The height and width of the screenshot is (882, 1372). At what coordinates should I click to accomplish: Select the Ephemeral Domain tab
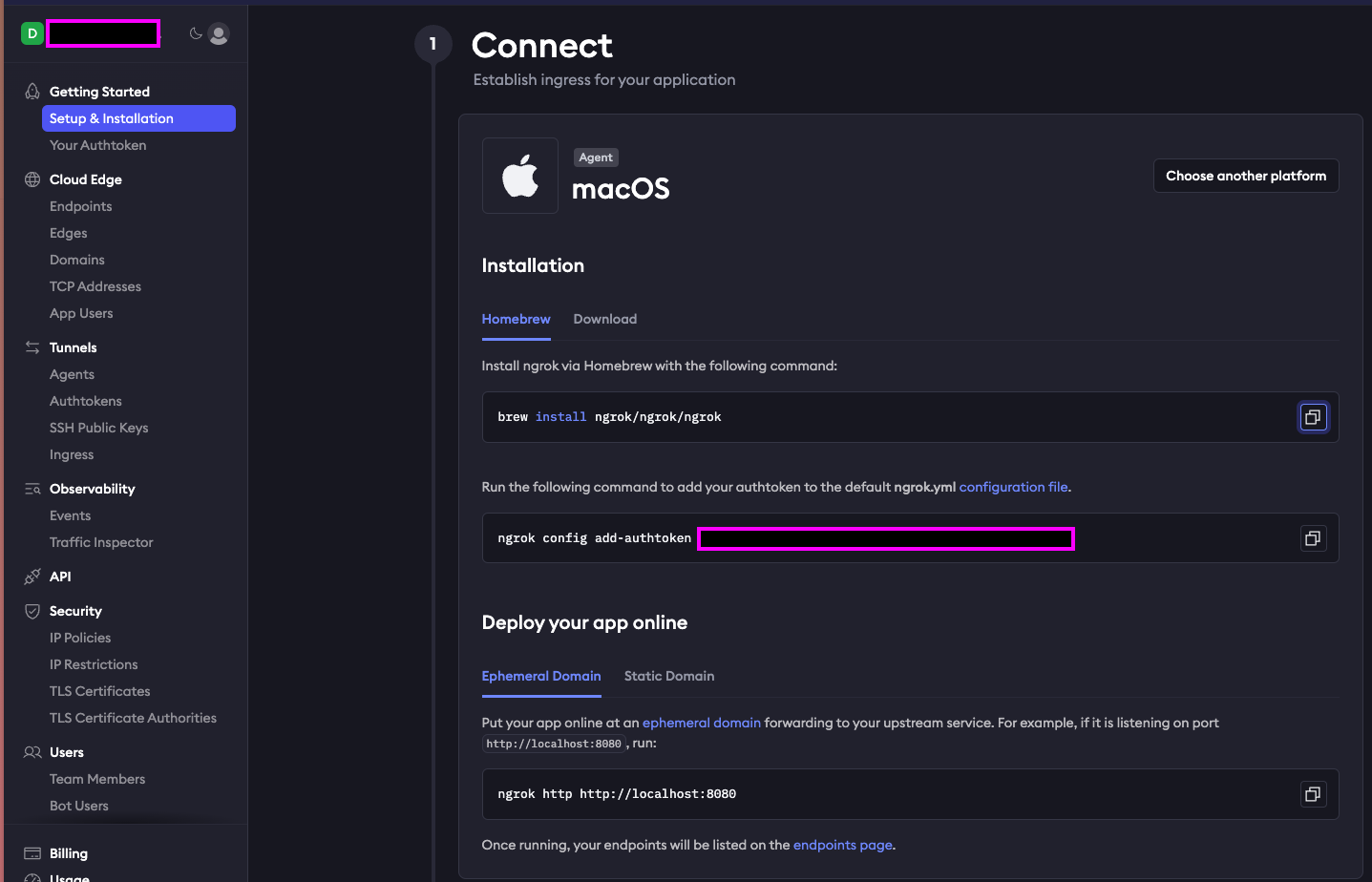541,676
